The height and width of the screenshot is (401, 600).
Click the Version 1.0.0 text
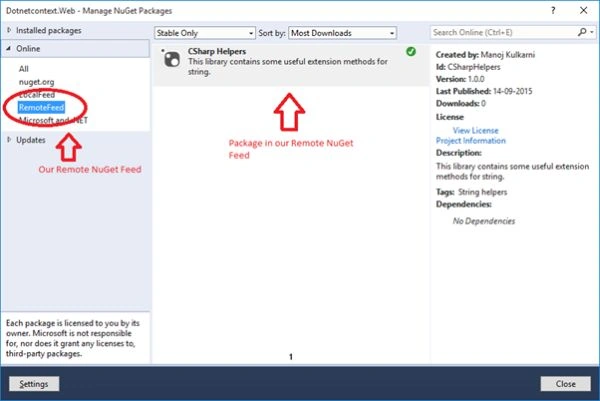click(460, 79)
